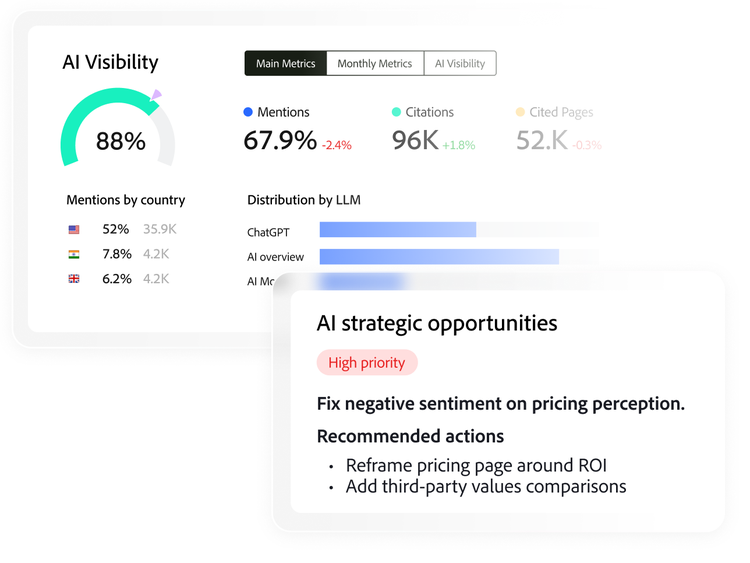Click the blue Mentions legend dot
Image resolution: width=750 pixels, height=563 pixels.
(x=248, y=112)
